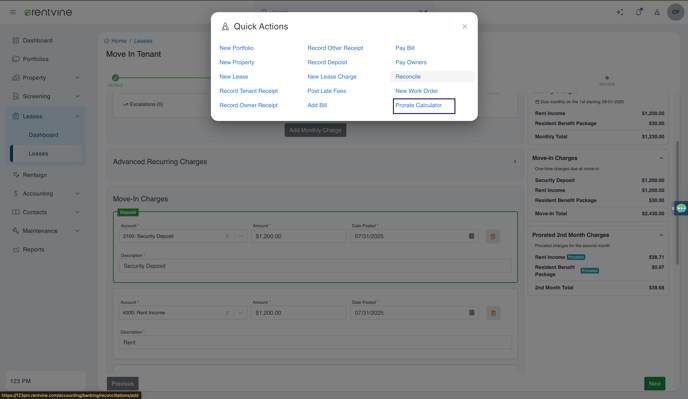Expand the Contacts sidebar menu
The height and width of the screenshot is (399, 688).
click(x=45, y=212)
